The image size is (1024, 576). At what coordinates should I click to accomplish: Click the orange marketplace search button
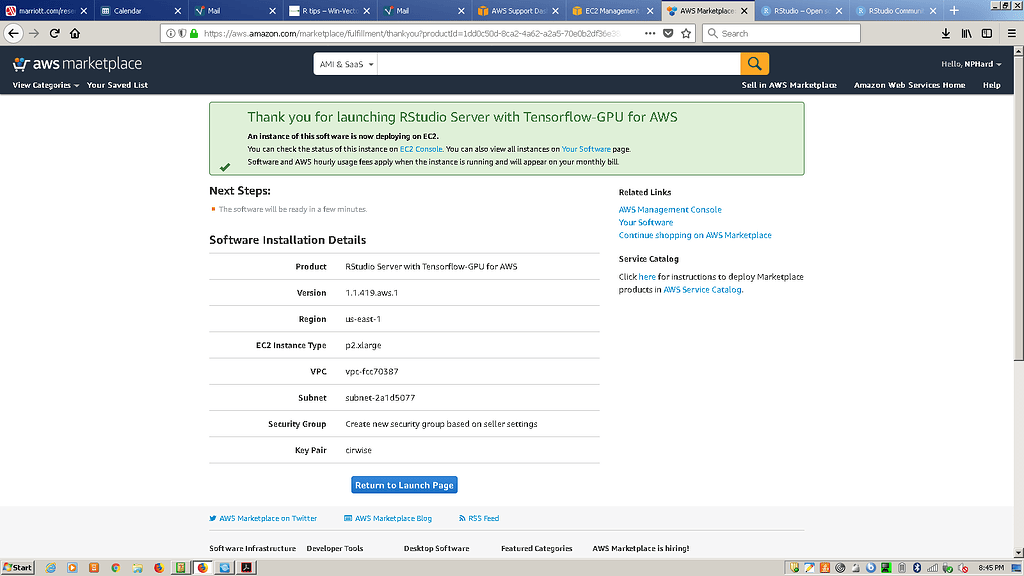754,64
